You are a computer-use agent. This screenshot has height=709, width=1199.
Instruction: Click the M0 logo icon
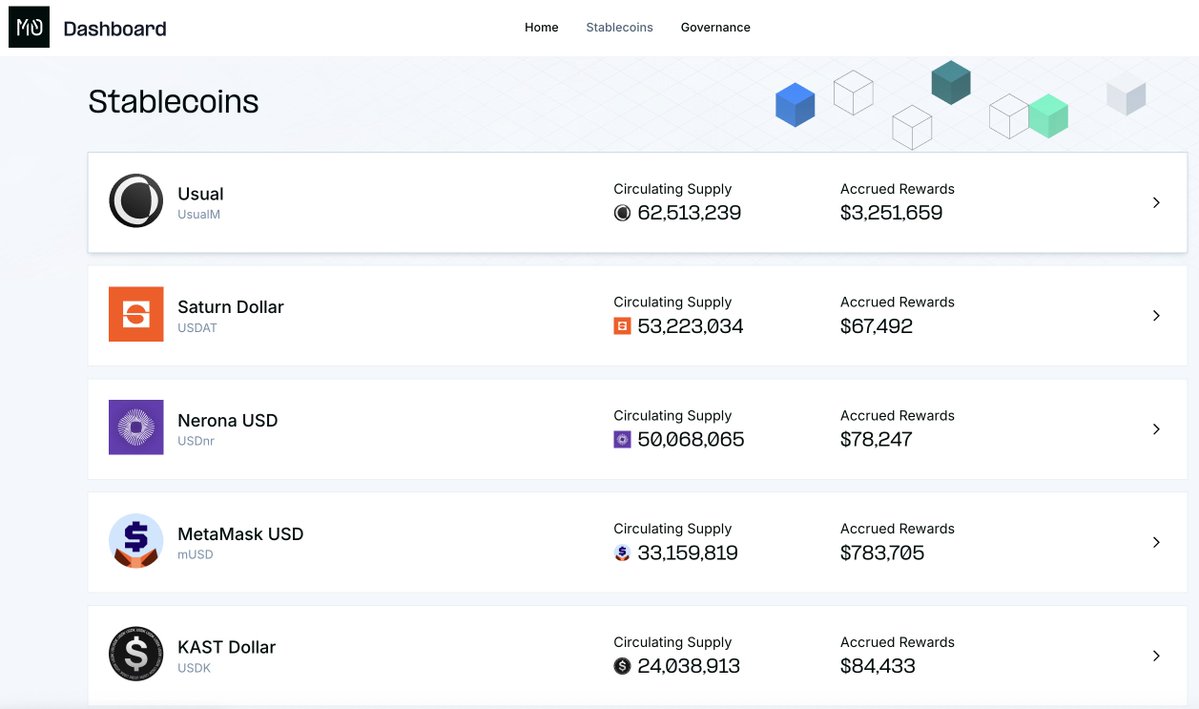[x=29, y=27]
